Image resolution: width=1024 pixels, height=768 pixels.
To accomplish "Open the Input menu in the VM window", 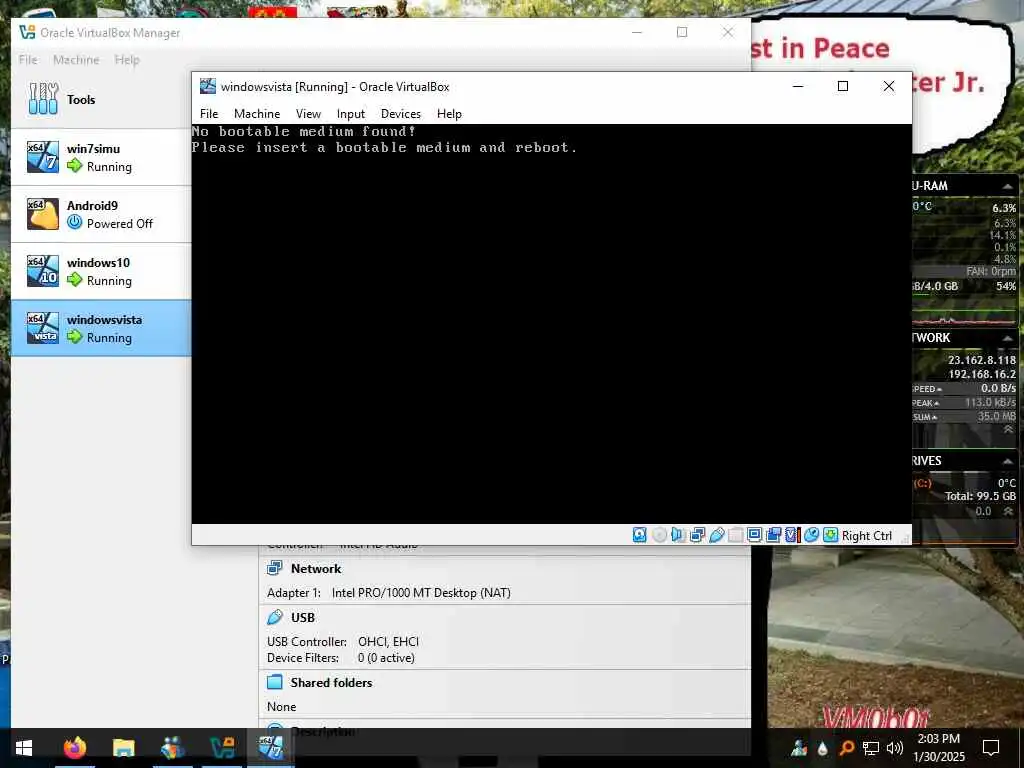I will (351, 114).
